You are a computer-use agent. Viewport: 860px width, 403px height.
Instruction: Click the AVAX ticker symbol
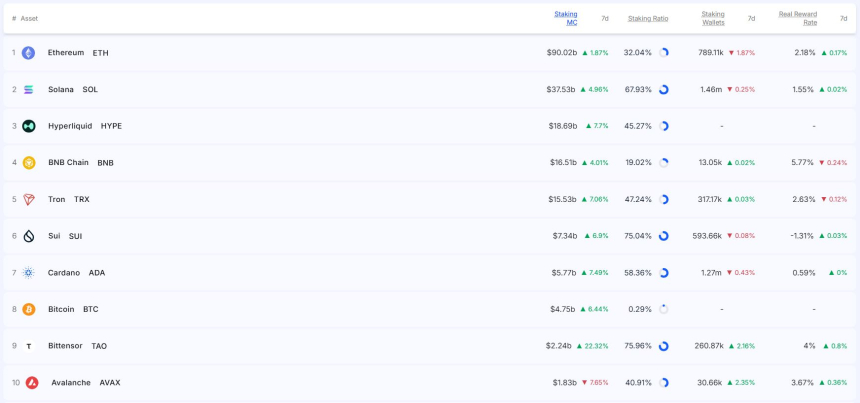pyautogui.click(x=110, y=383)
